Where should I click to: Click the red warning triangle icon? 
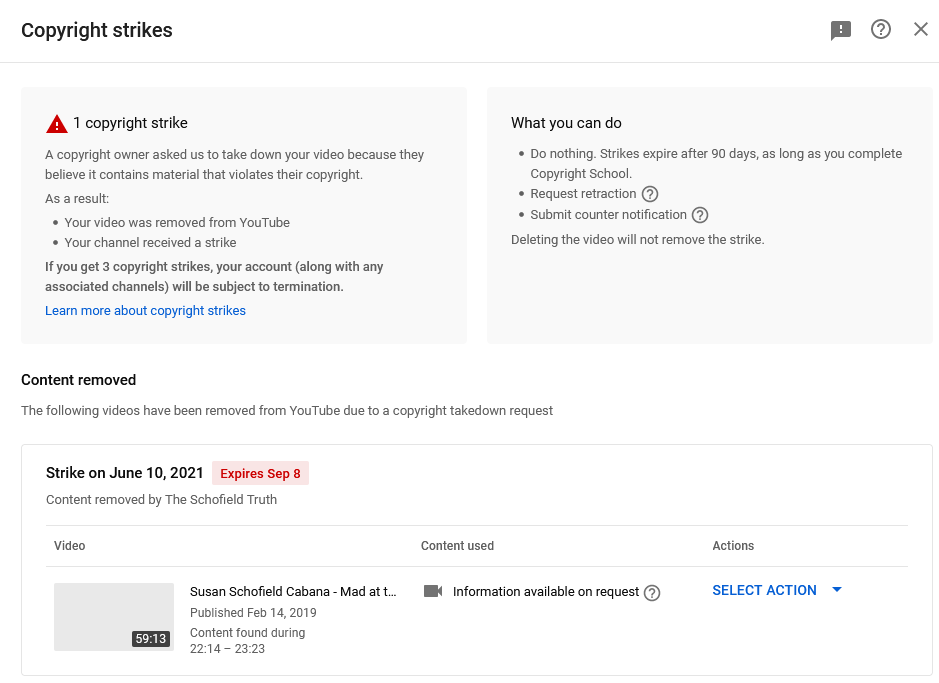click(57, 124)
